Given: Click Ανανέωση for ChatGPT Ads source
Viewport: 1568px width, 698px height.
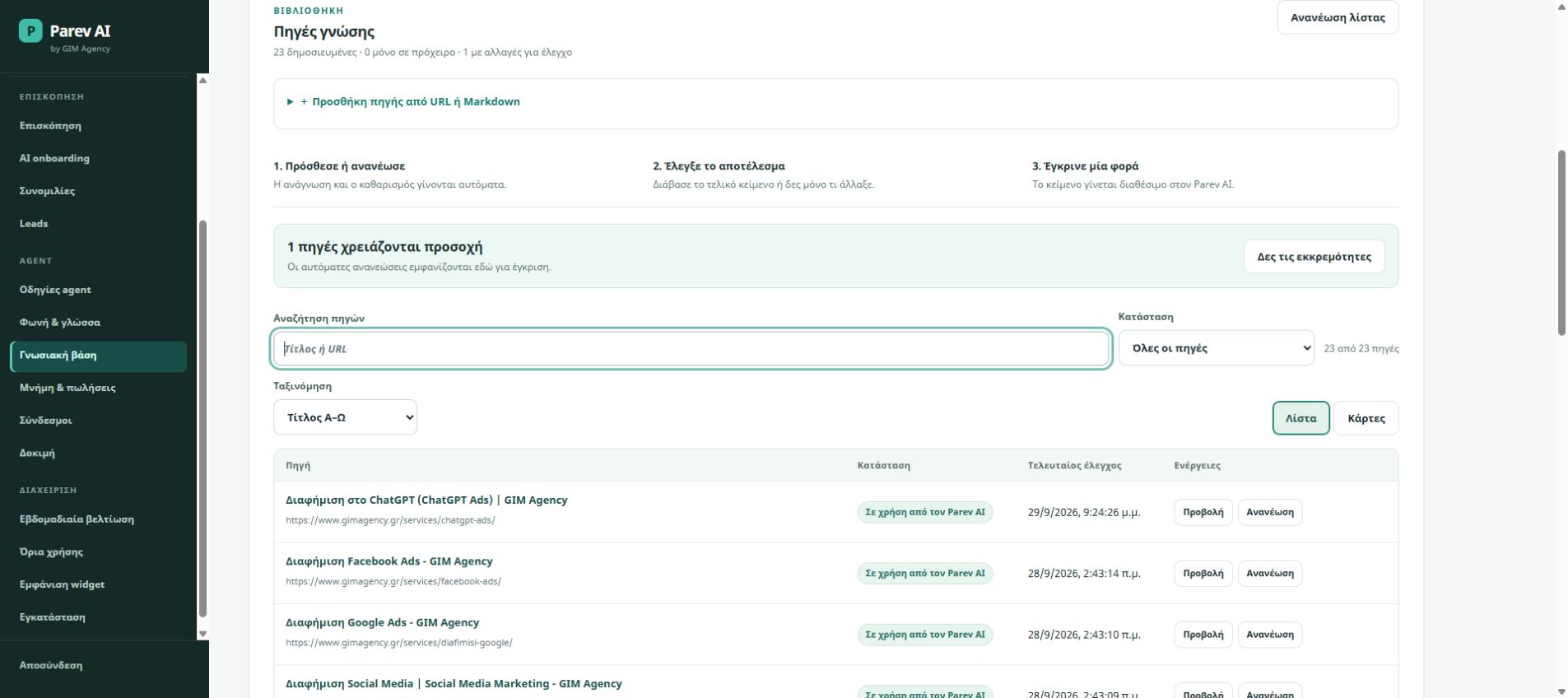Looking at the screenshot, I should tap(1269, 512).
